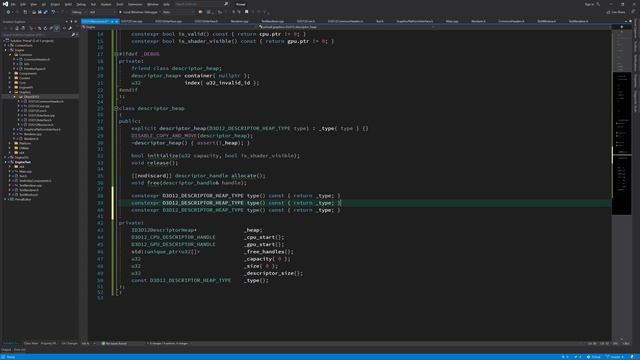
Task: Open the descriptor_heap type navigation dropdown
Action: (346, 27)
